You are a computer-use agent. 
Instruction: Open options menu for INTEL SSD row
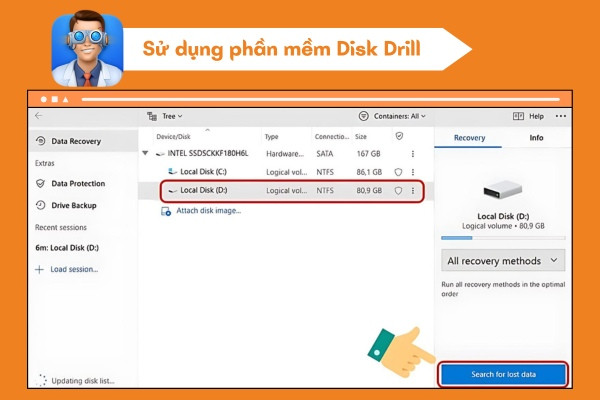point(412,153)
